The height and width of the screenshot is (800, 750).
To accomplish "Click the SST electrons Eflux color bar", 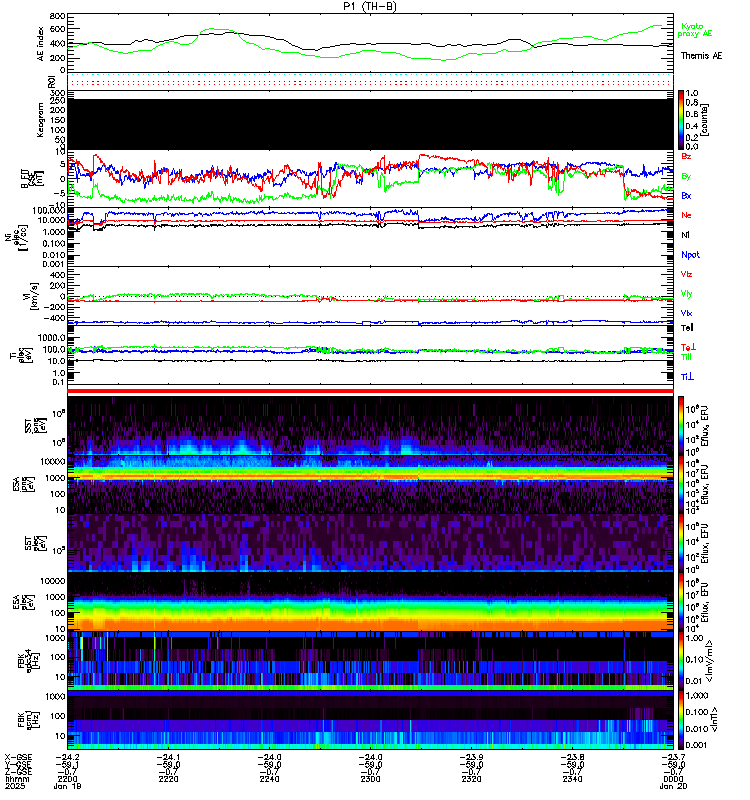I will [681, 543].
